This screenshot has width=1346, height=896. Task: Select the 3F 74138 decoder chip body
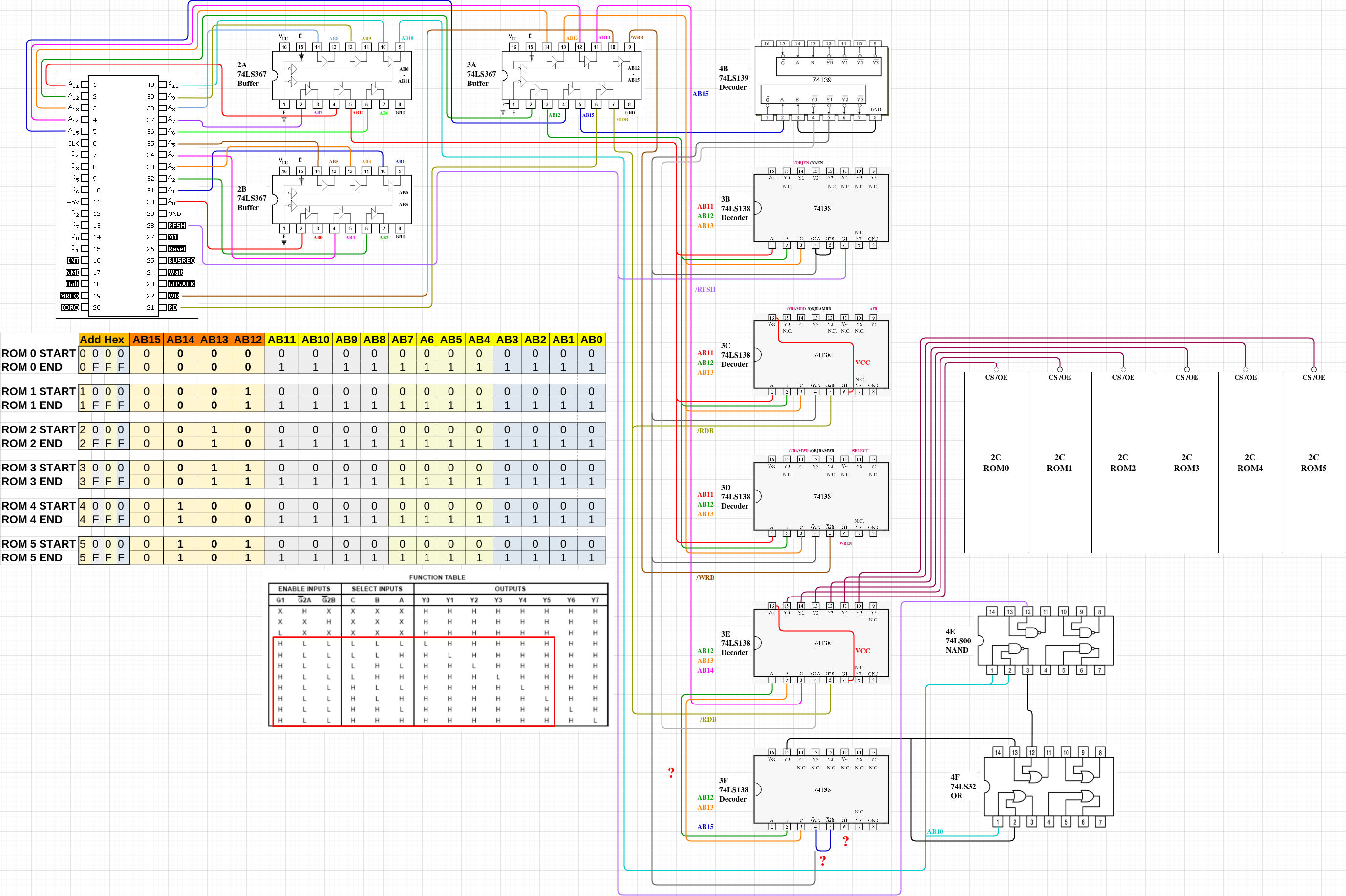pos(821,789)
